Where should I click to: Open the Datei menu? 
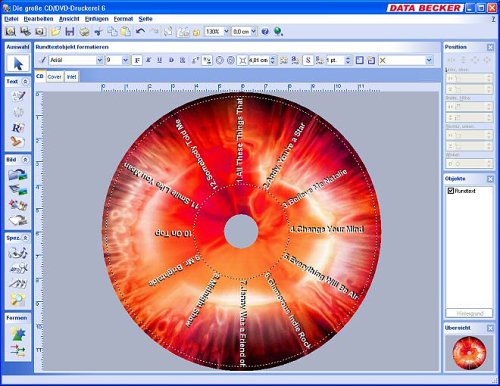point(11,19)
